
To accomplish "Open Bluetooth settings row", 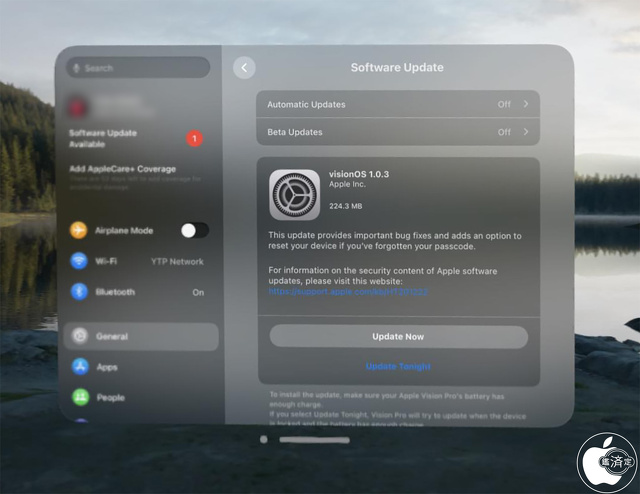I will click(x=139, y=292).
